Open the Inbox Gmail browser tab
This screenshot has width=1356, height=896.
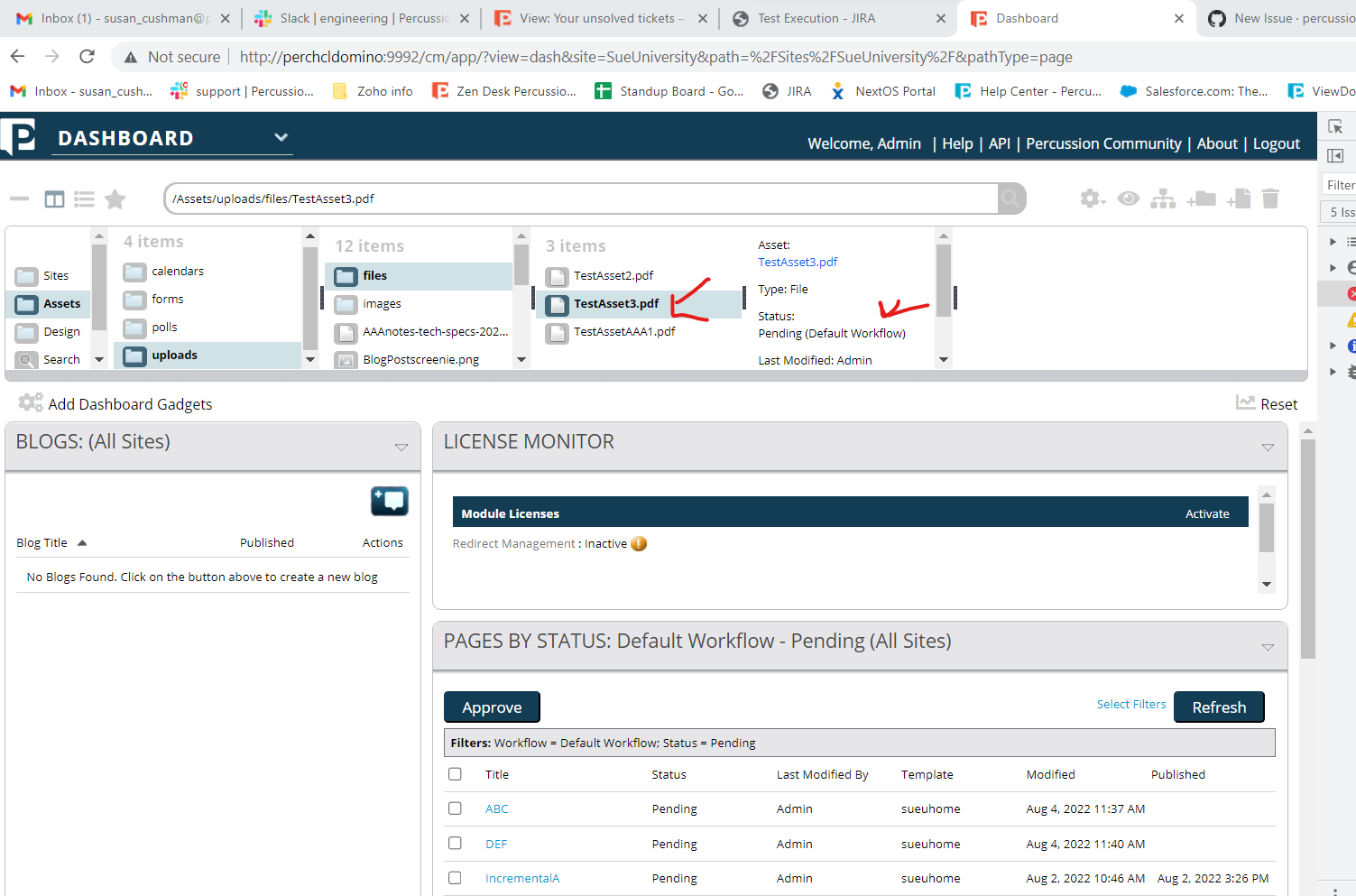123,18
